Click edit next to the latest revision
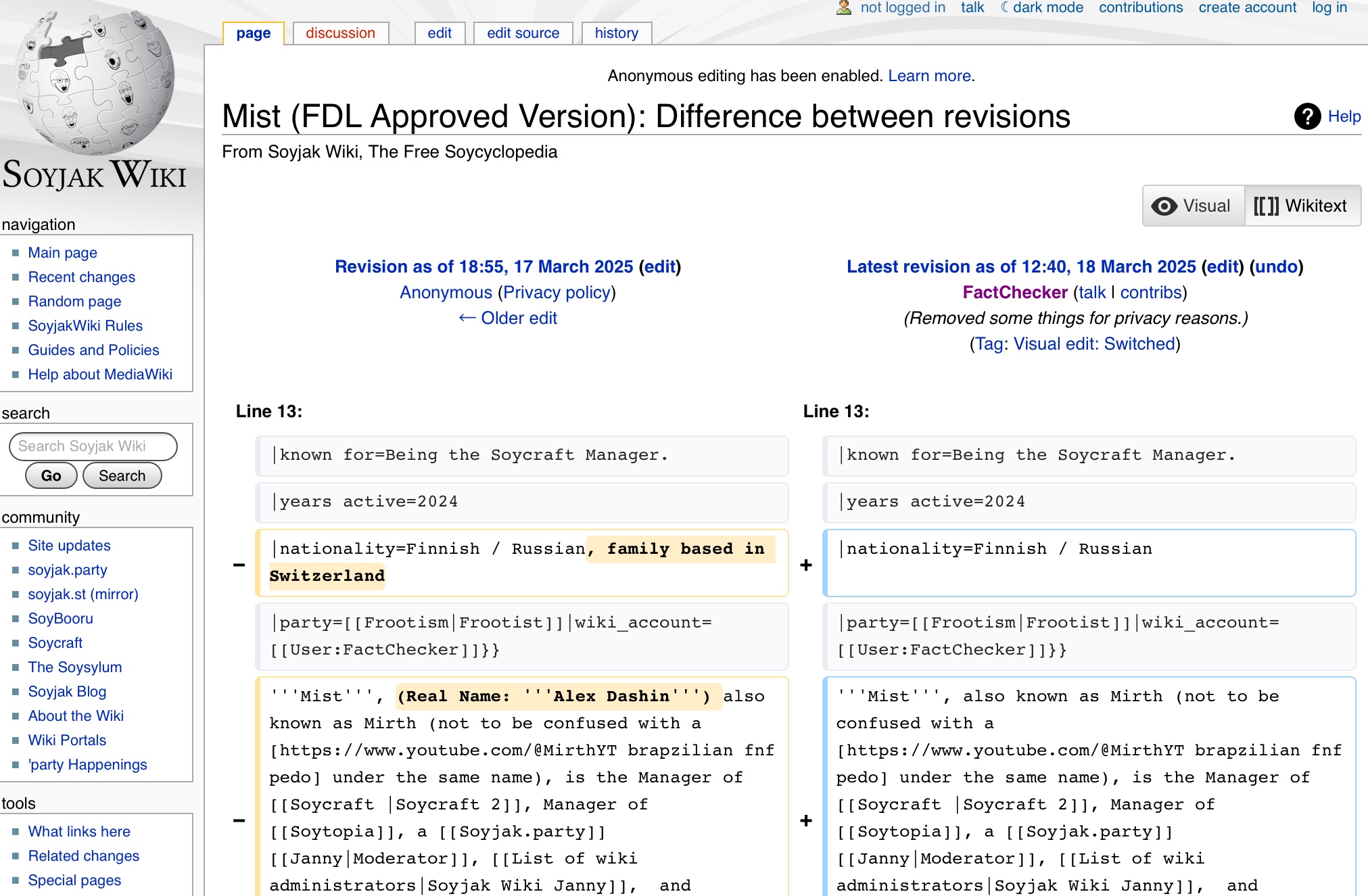This screenshot has width=1368, height=896. (x=1223, y=266)
